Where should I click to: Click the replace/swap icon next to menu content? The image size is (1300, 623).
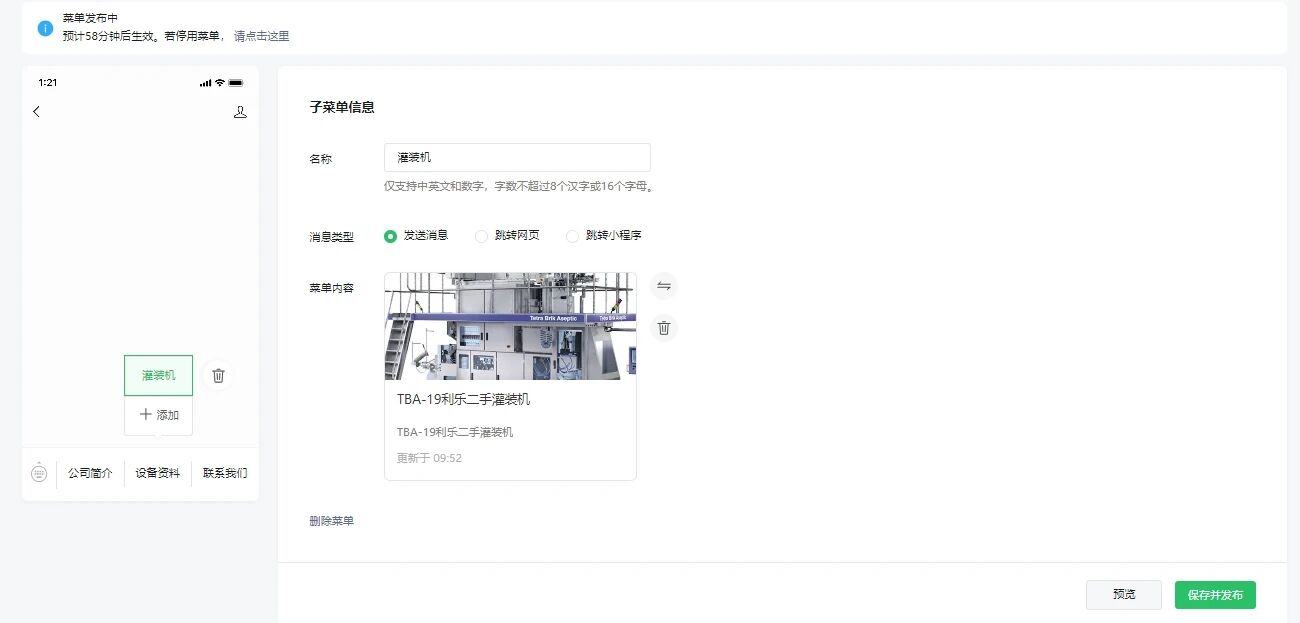663,286
